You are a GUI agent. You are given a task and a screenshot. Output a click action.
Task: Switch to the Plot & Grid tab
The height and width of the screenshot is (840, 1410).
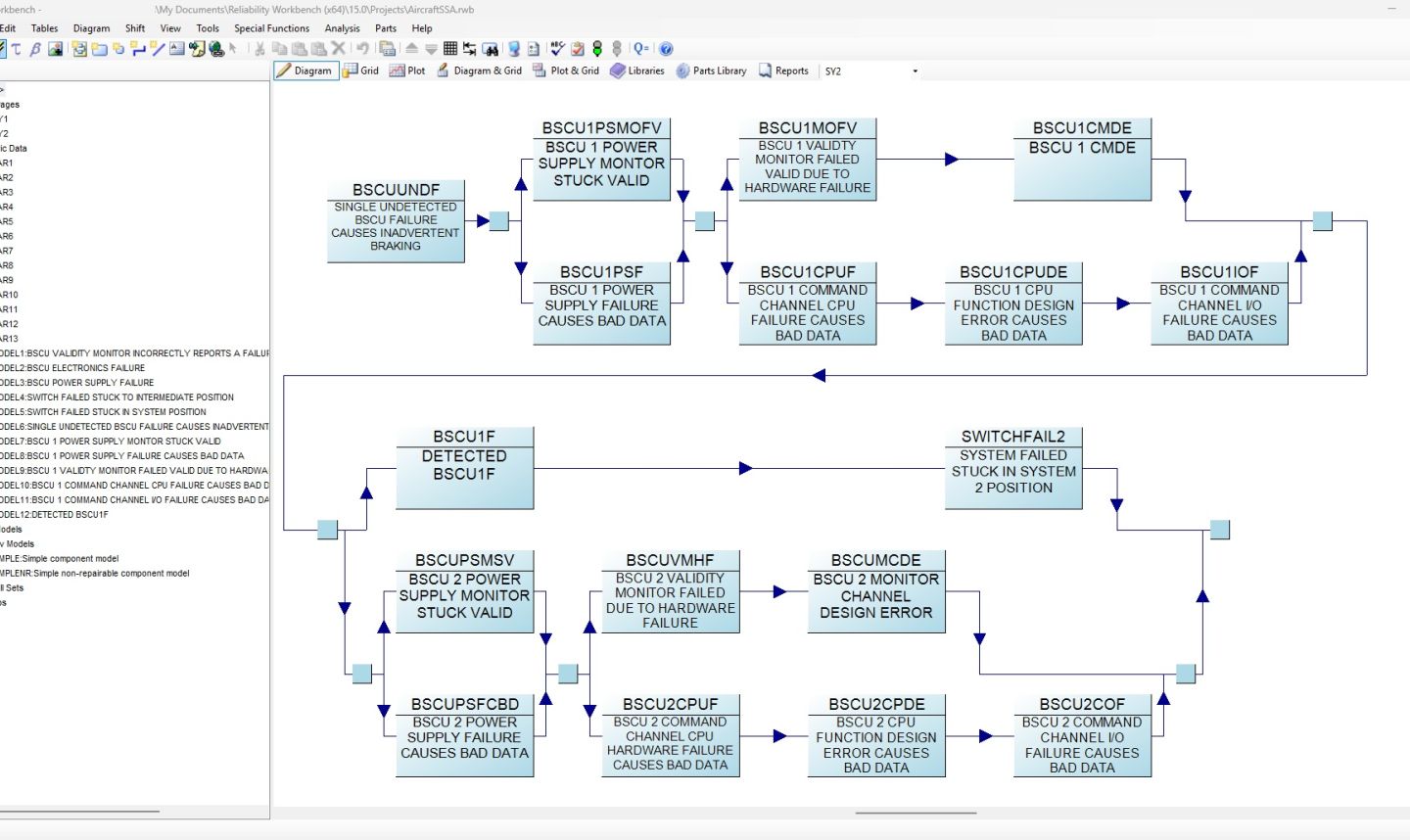572,70
